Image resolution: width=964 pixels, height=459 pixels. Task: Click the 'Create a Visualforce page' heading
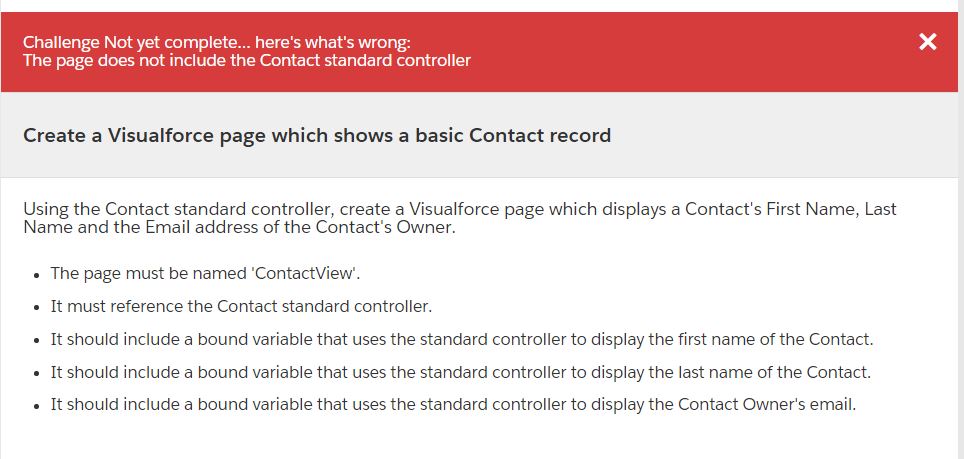[x=317, y=135]
